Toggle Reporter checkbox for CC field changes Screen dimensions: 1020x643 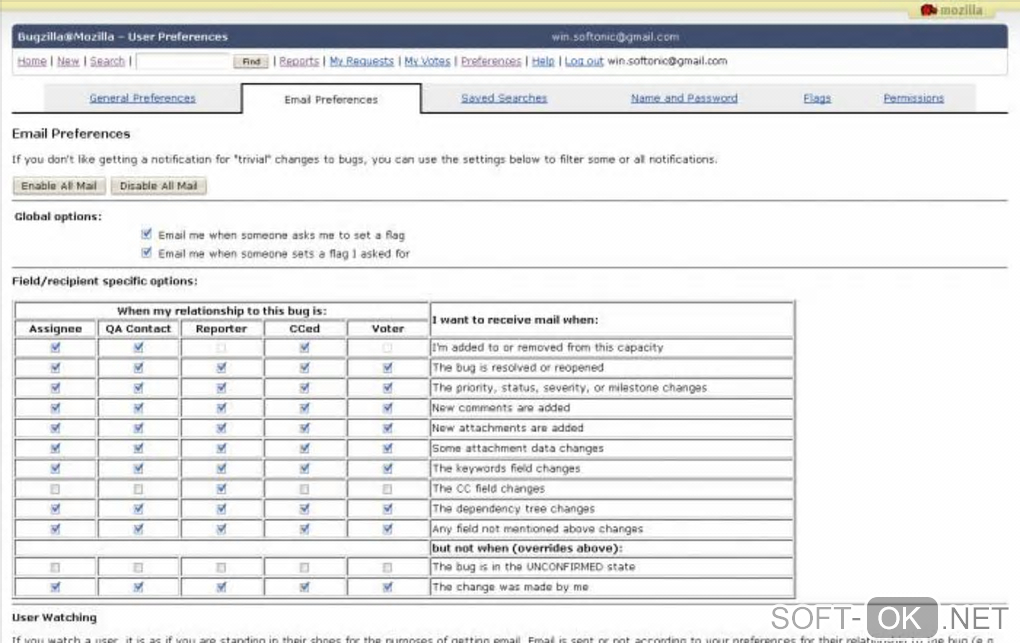pos(222,489)
